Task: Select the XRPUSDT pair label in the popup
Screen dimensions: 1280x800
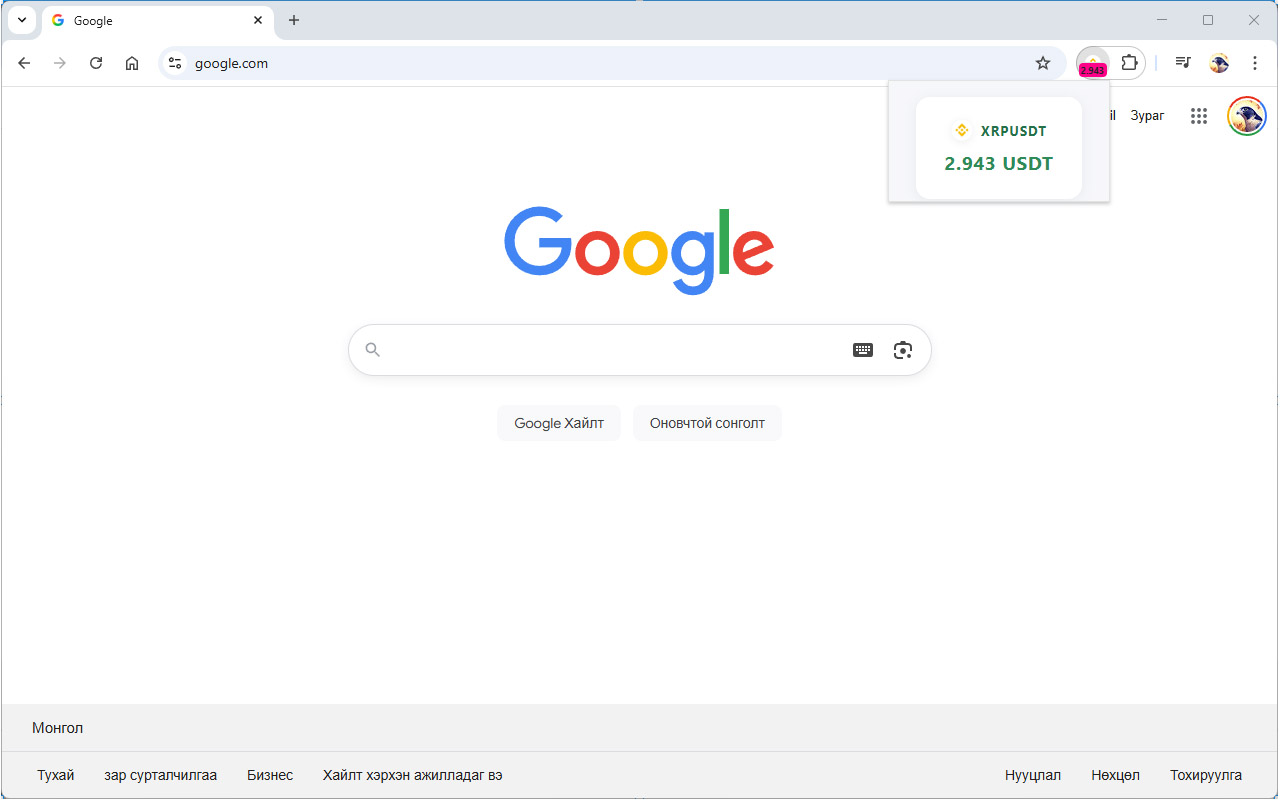Action: [x=1014, y=131]
